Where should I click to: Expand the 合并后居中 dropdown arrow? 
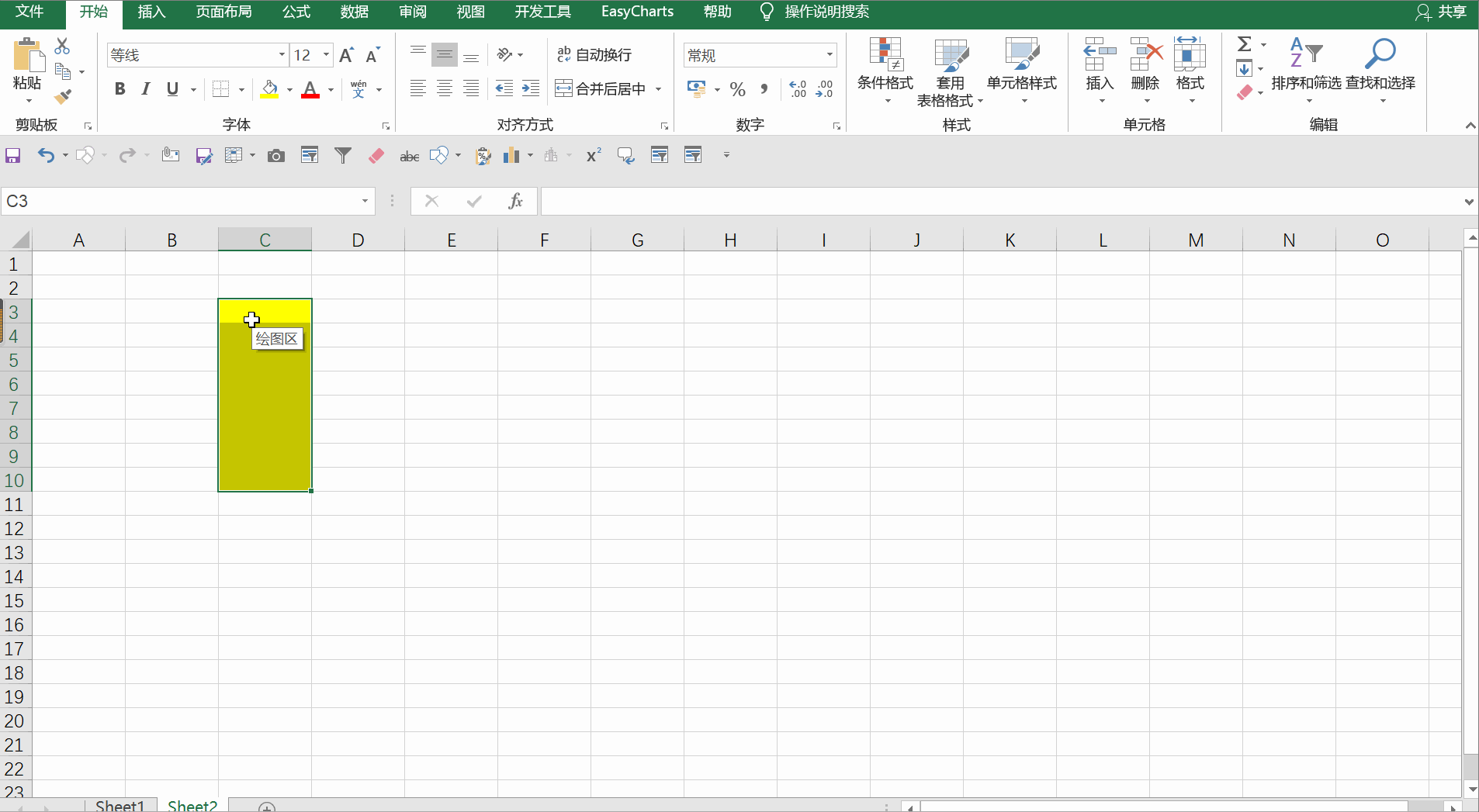tap(659, 89)
